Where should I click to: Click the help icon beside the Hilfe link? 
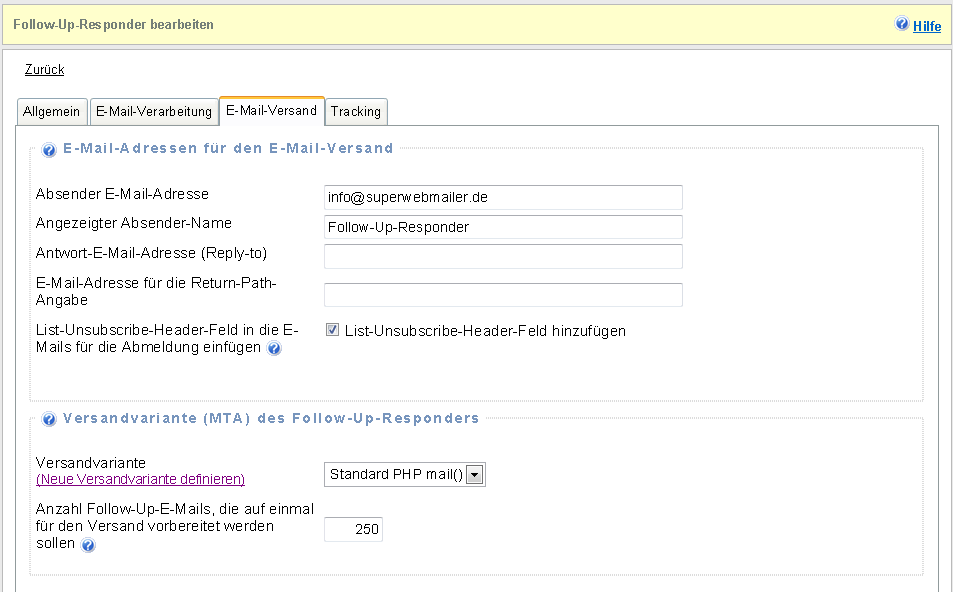902,25
